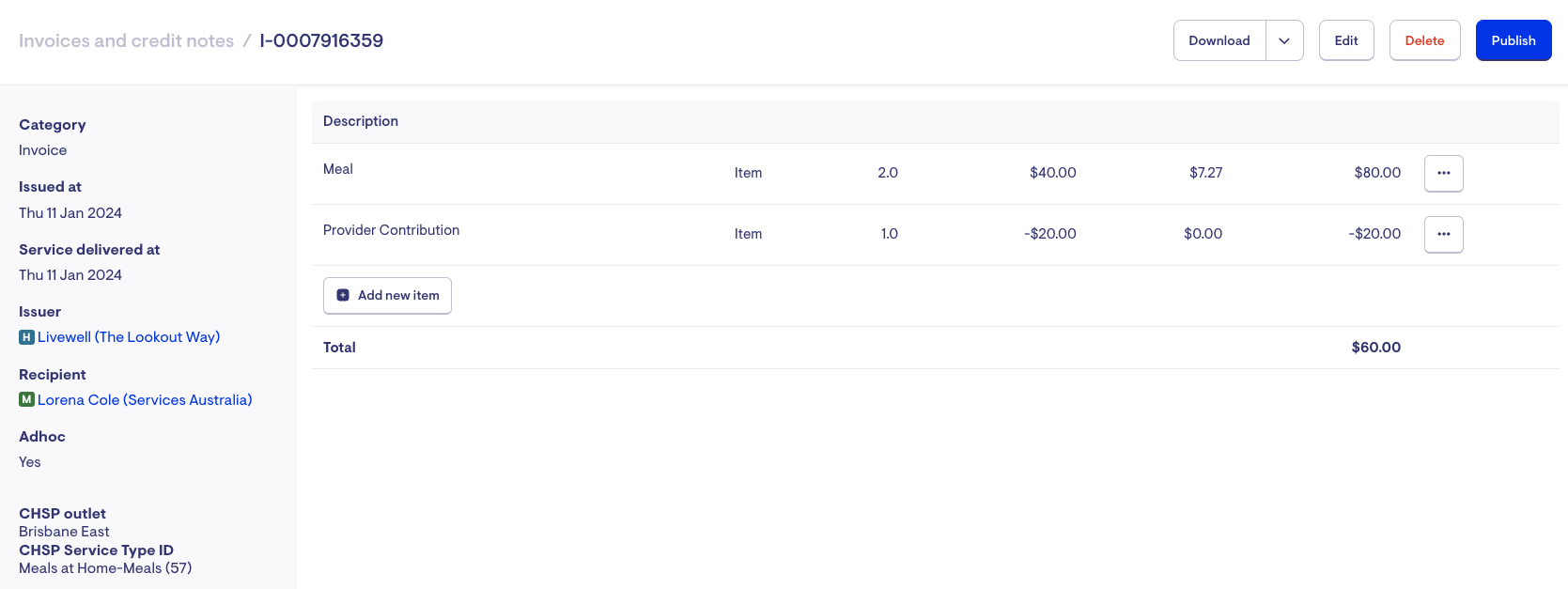Click the invoice number I-0007916359 breadcrumb

point(321,40)
